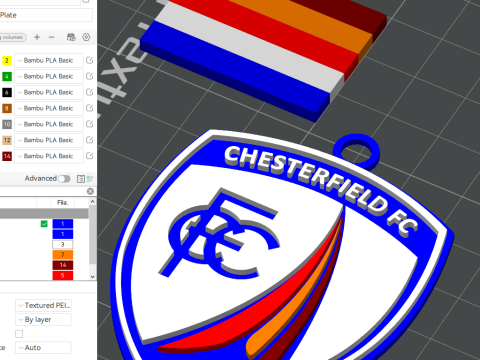Click the compare presets icon

[x=90, y=179]
